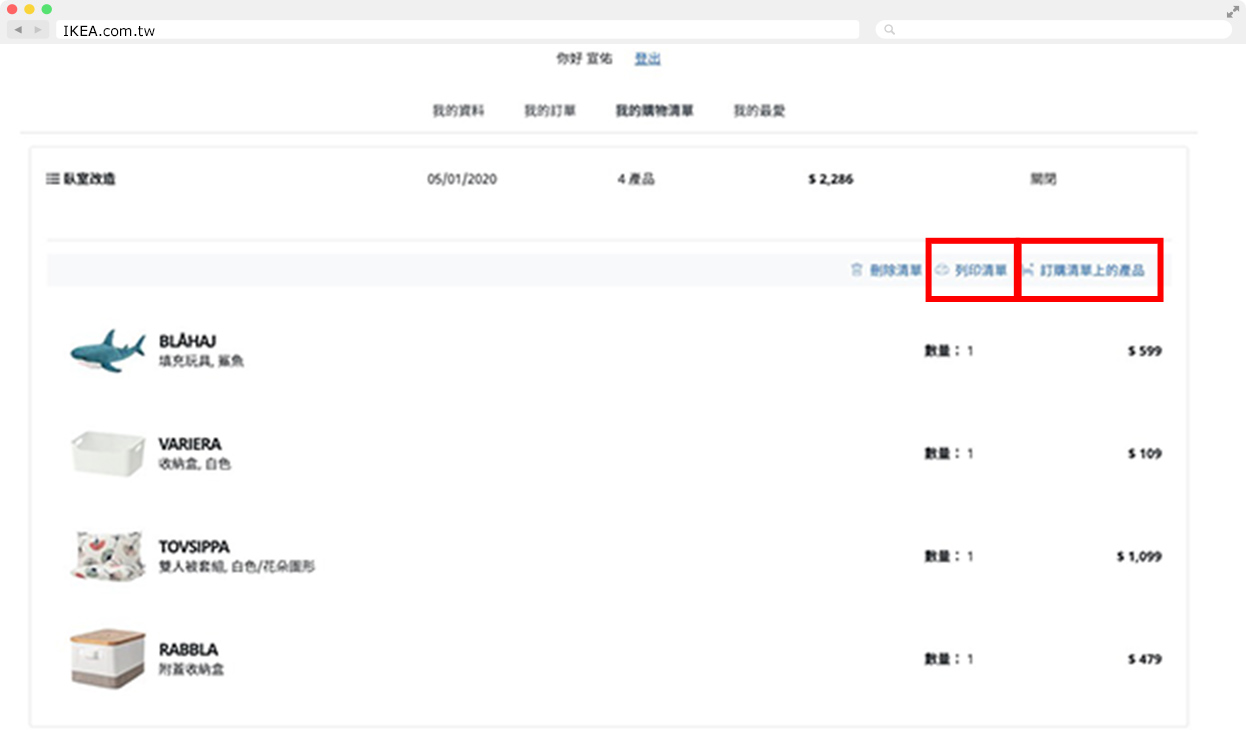Go to the 我的最愛 tab
Image resolution: width=1246 pixels, height=756 pixels.
(759, 111)
